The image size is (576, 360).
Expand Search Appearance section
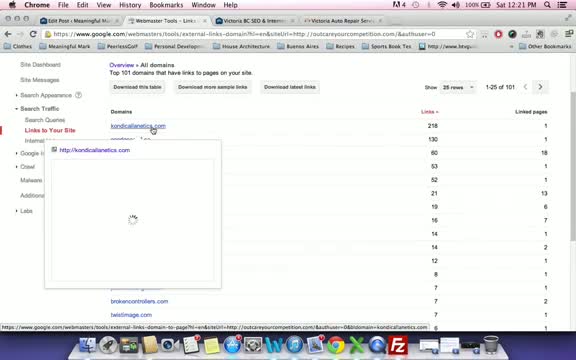tap(17, 95)
